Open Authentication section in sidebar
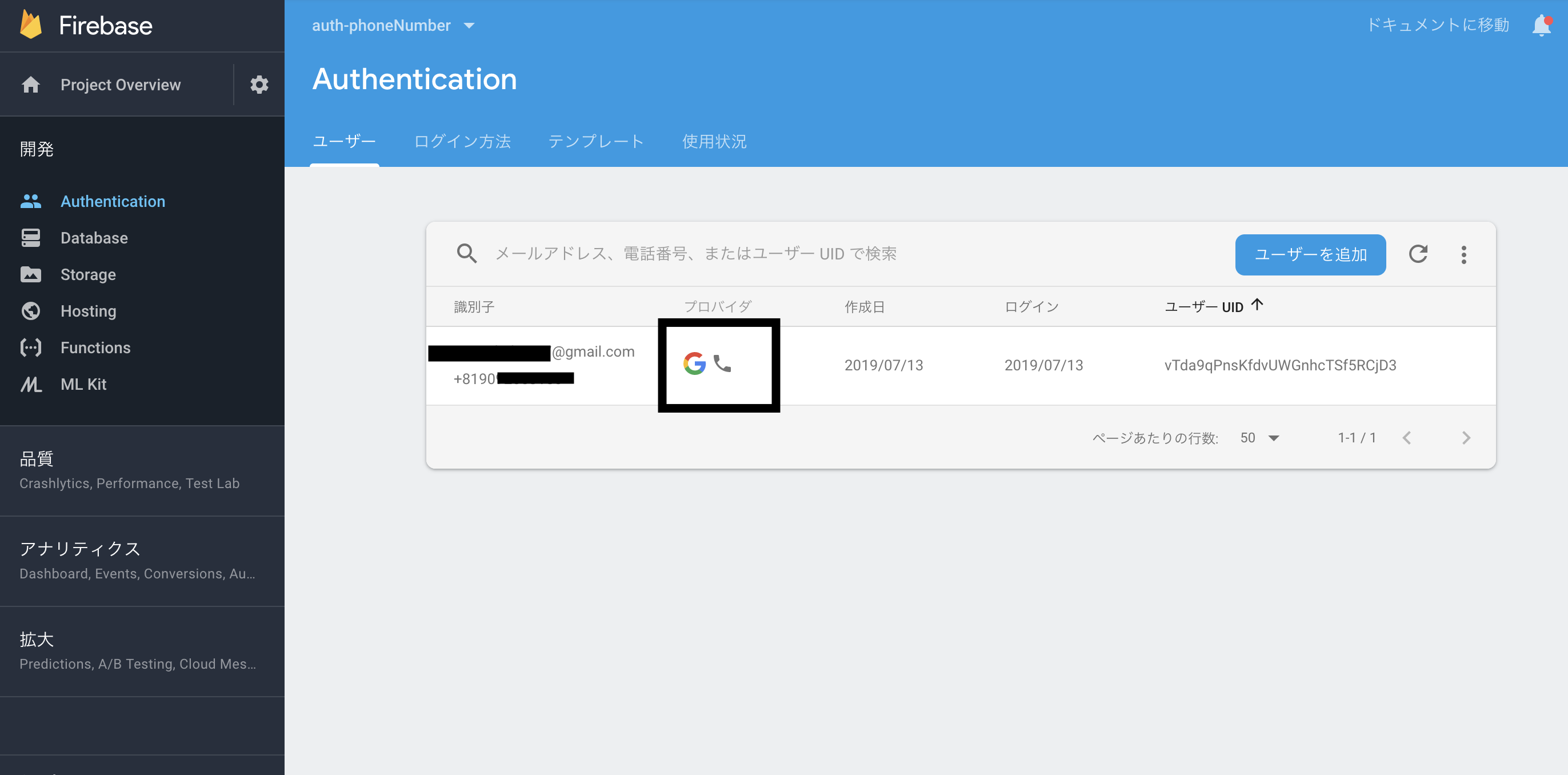 pyautogui.click(x=113, y=201)
